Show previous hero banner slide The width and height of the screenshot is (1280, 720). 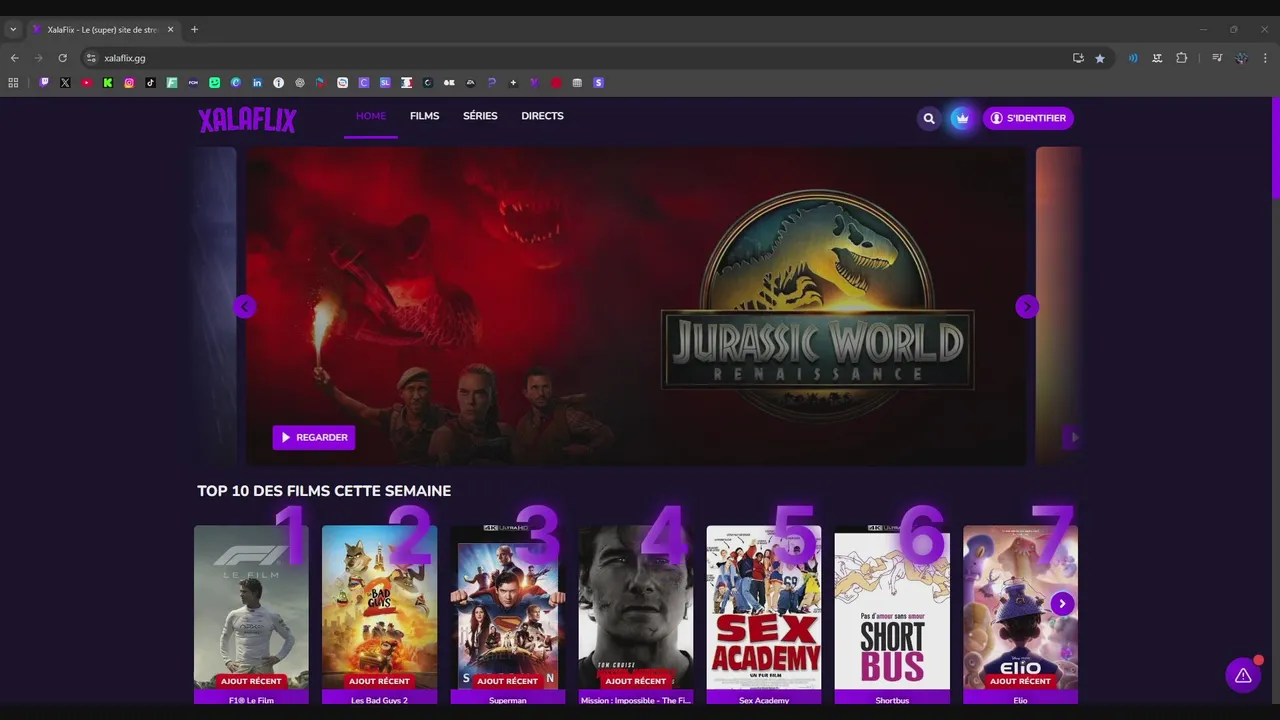tap(245, 307)
